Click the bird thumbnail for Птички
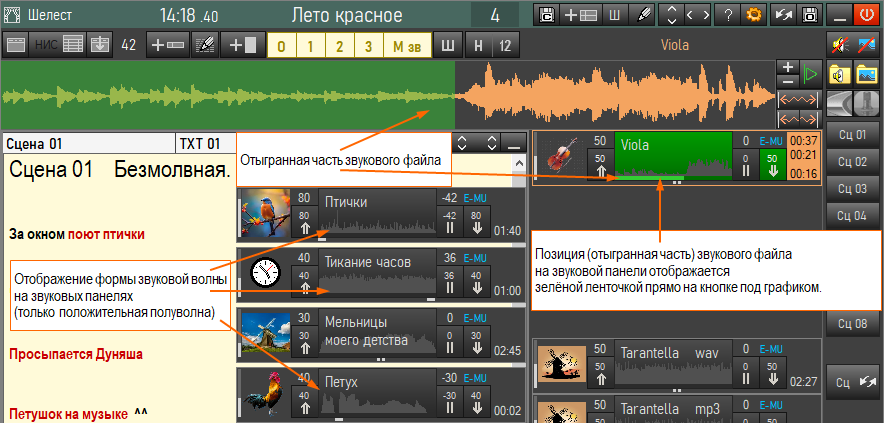Image resolution: width=884 pixels, height=423 pixels. (265, 213)
